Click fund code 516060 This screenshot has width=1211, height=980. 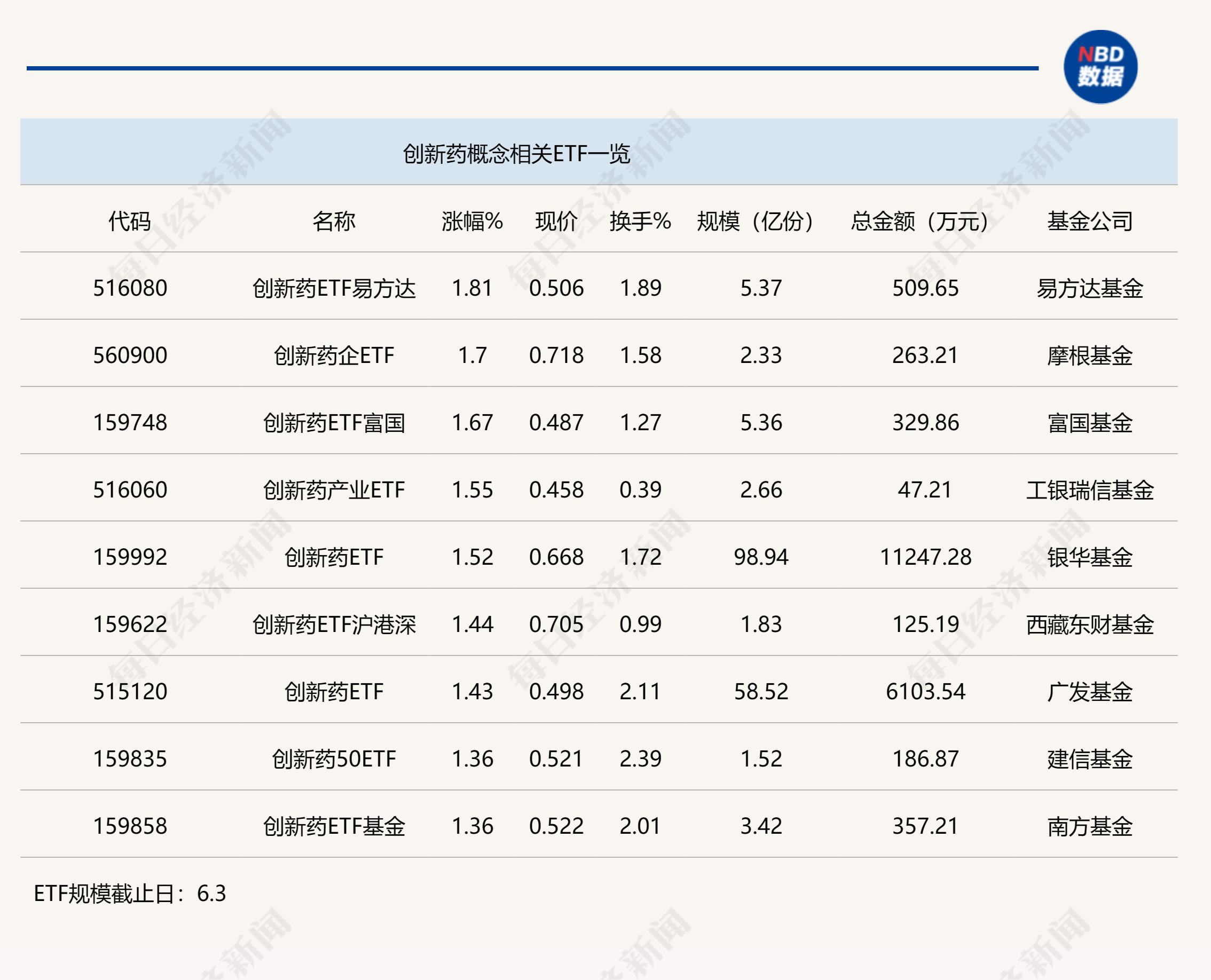point(130,490)
